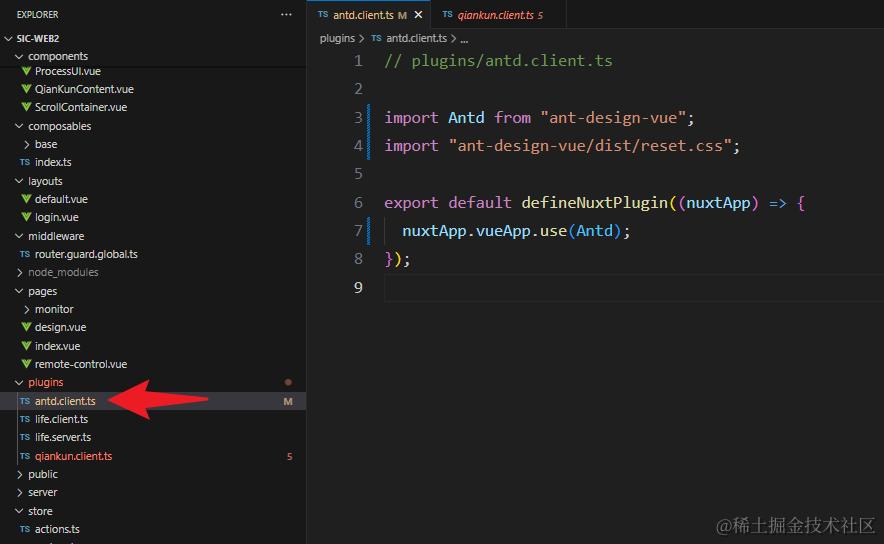The height and width of the screenshot is (544, 884).
Task: Open router.guard.global.ts file
Action: 86,254
